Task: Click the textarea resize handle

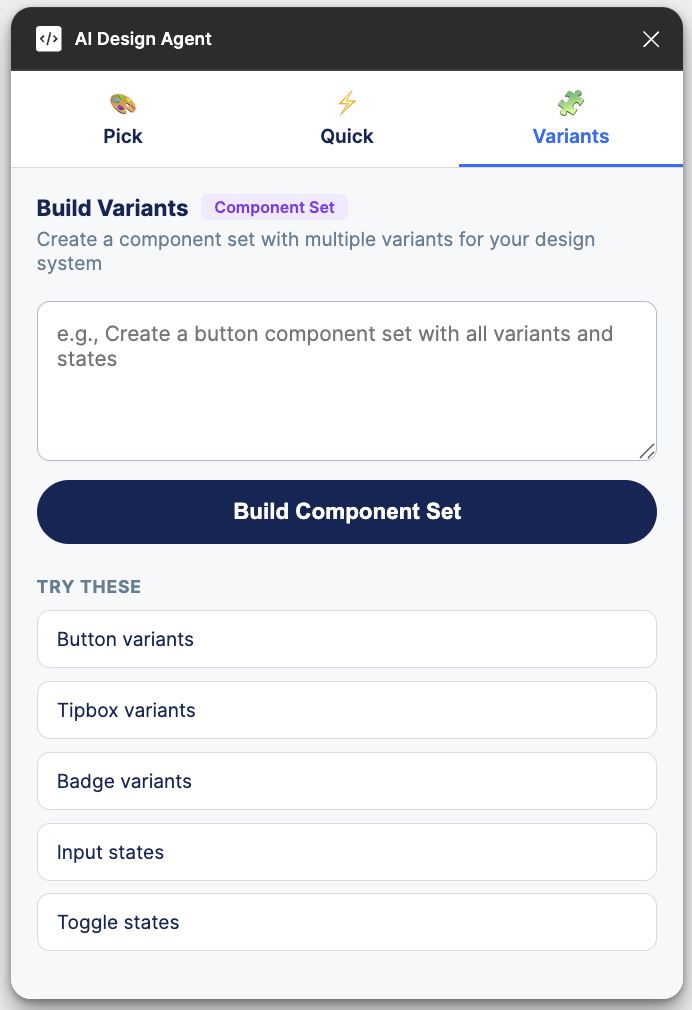Action: [648, 450]
